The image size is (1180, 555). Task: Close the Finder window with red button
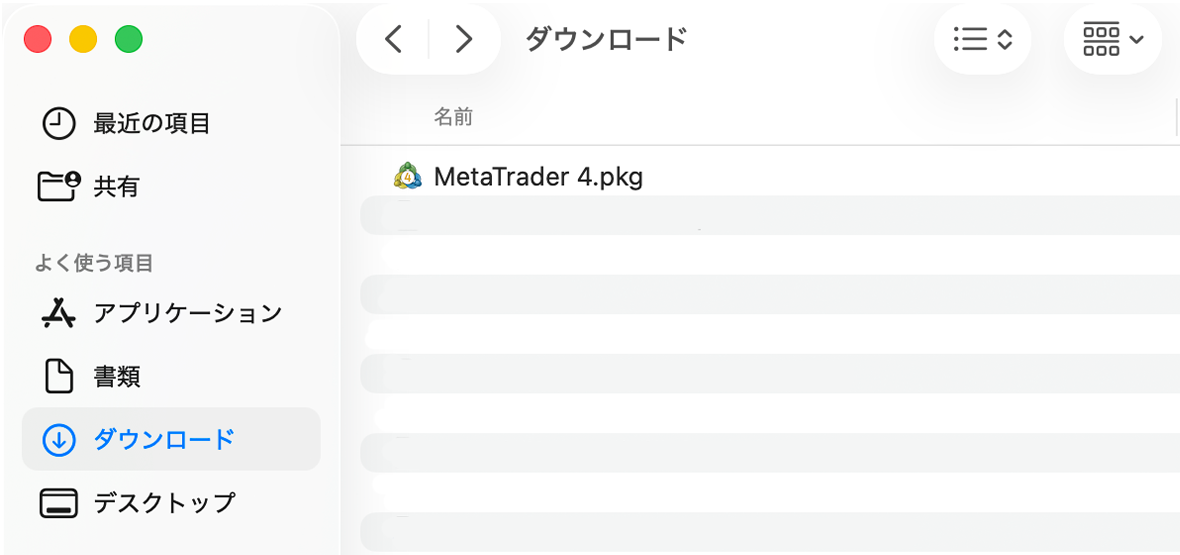tap(38, 40)
